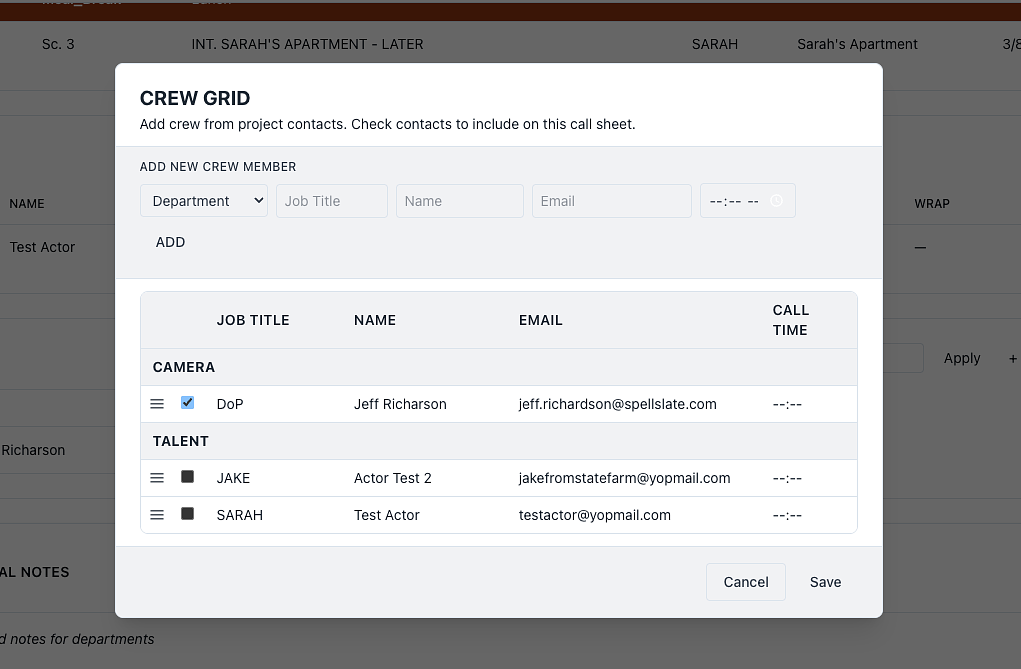Uncheck the DoP crew member checkbox
Image resolution: width=1021 pixels, height=669 pixels.
(x=187, y=404)
